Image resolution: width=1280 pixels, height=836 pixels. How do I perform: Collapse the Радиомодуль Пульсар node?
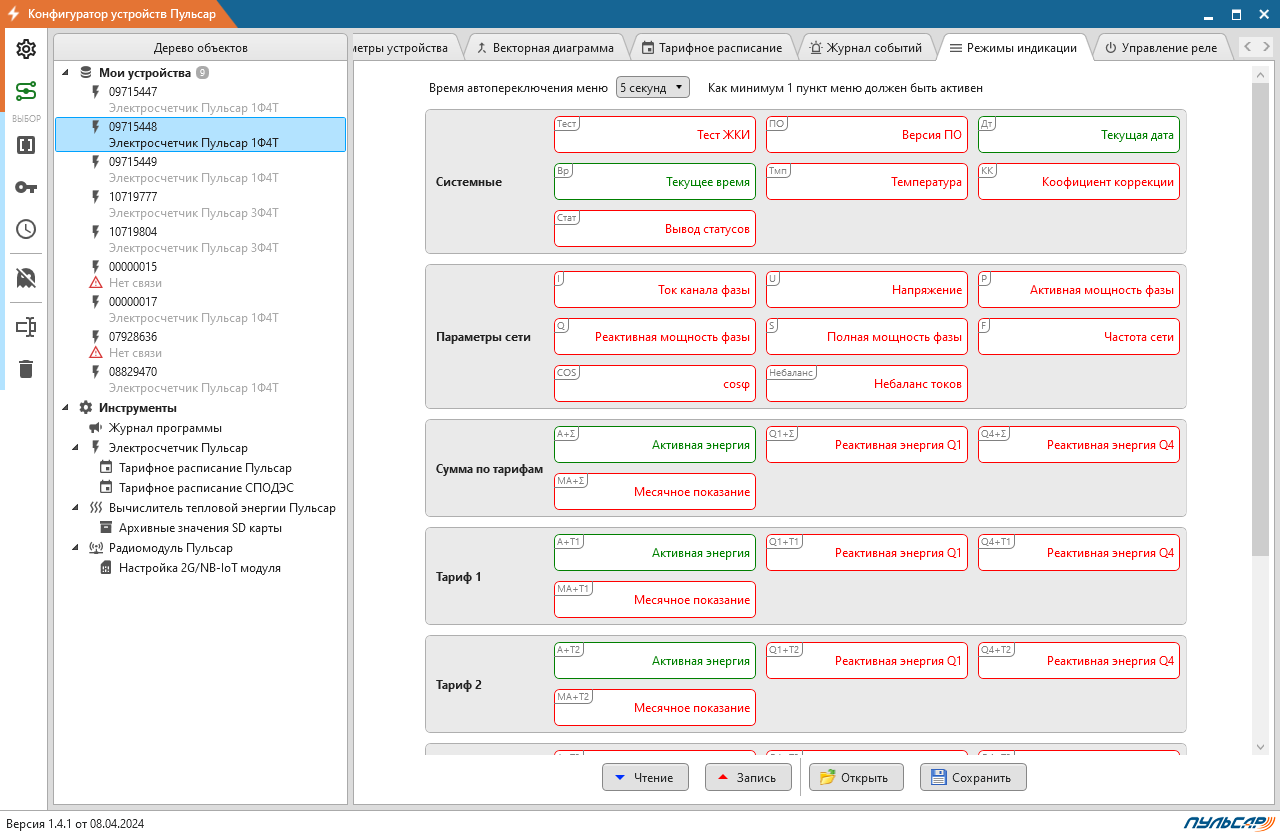tap(76, 548)
